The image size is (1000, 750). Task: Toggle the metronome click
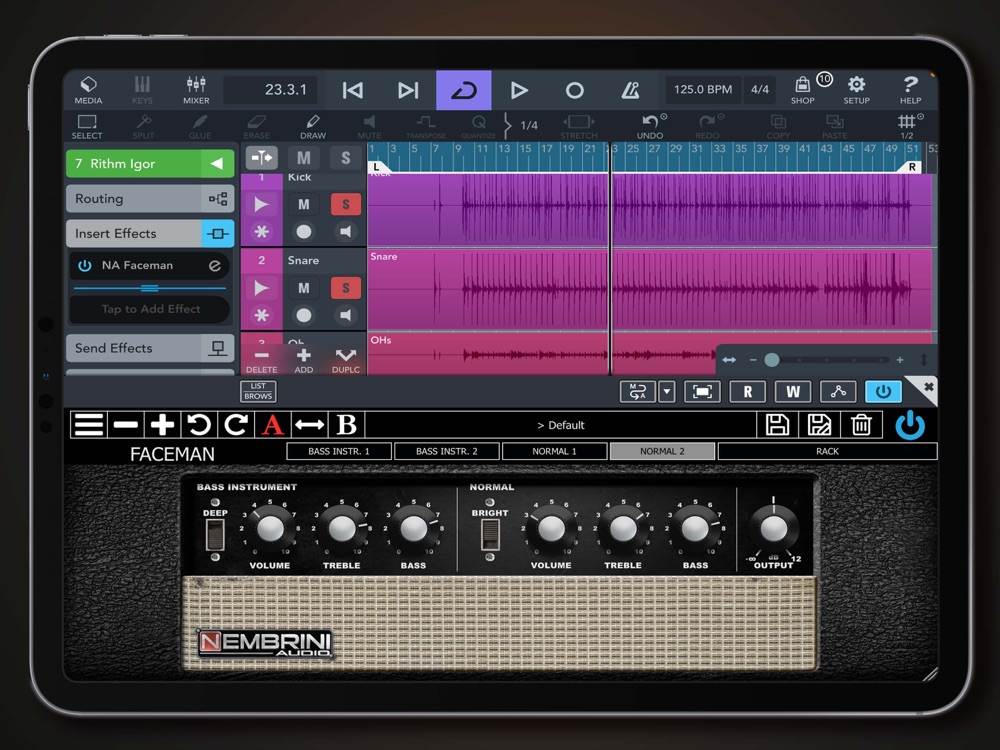[630, 90]
